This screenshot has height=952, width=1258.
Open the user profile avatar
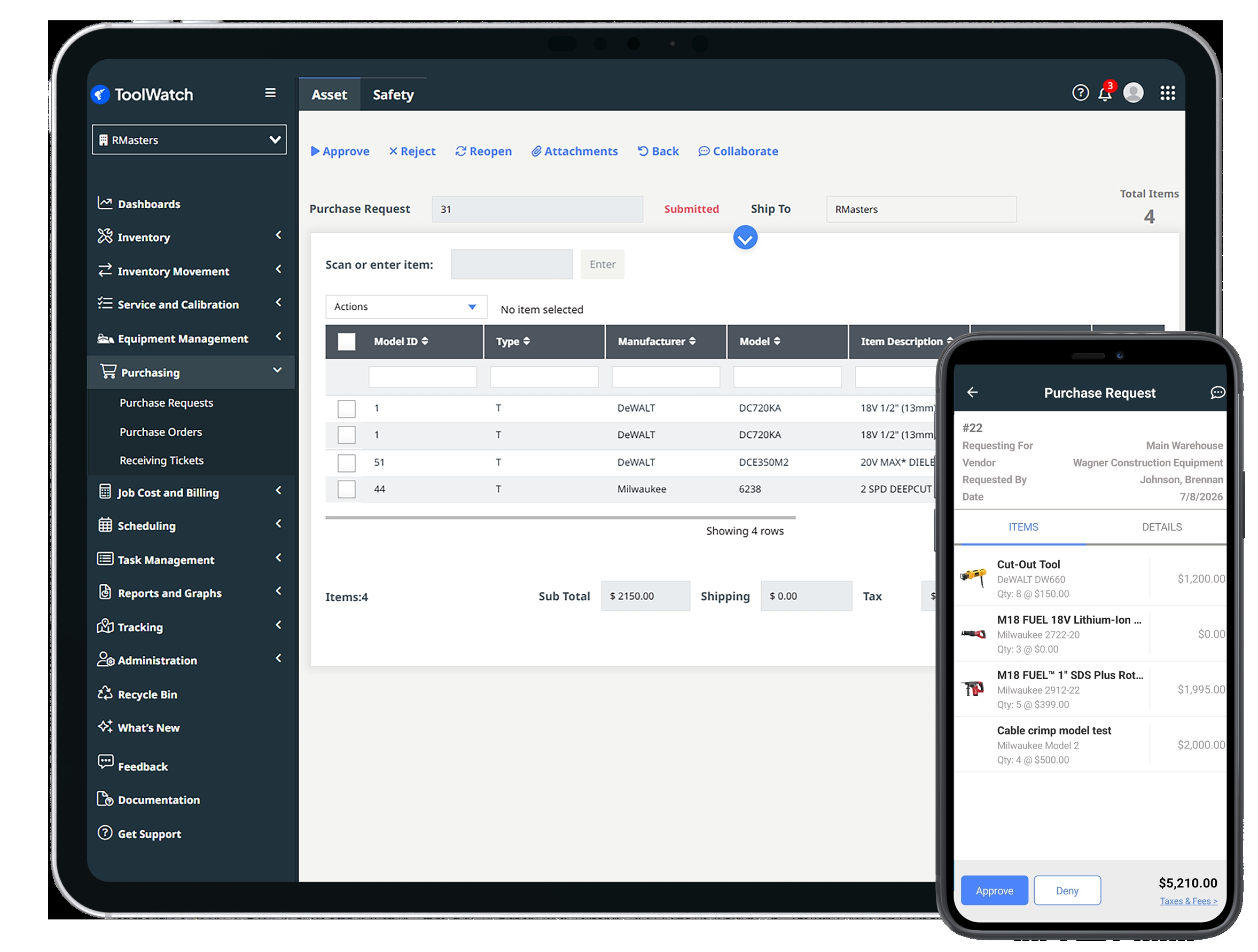click(1133, 93)
